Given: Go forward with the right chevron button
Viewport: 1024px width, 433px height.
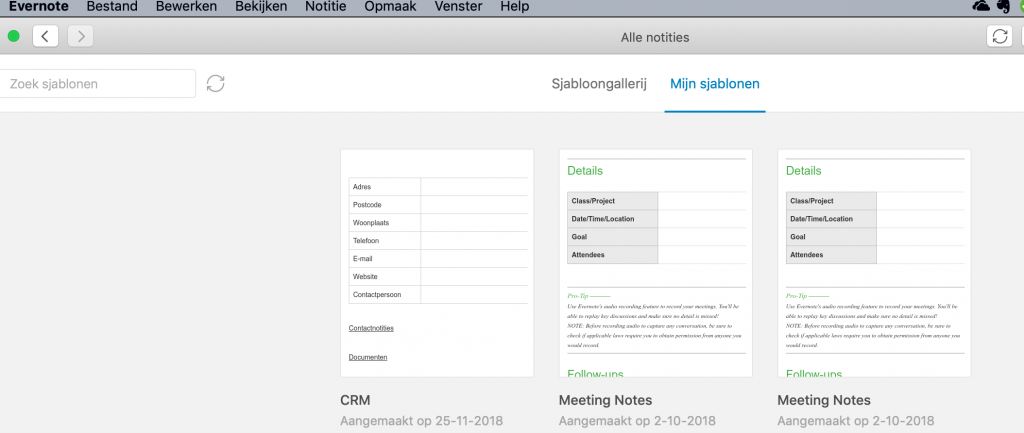Looking at the screenshot, I should coord(80,36).
